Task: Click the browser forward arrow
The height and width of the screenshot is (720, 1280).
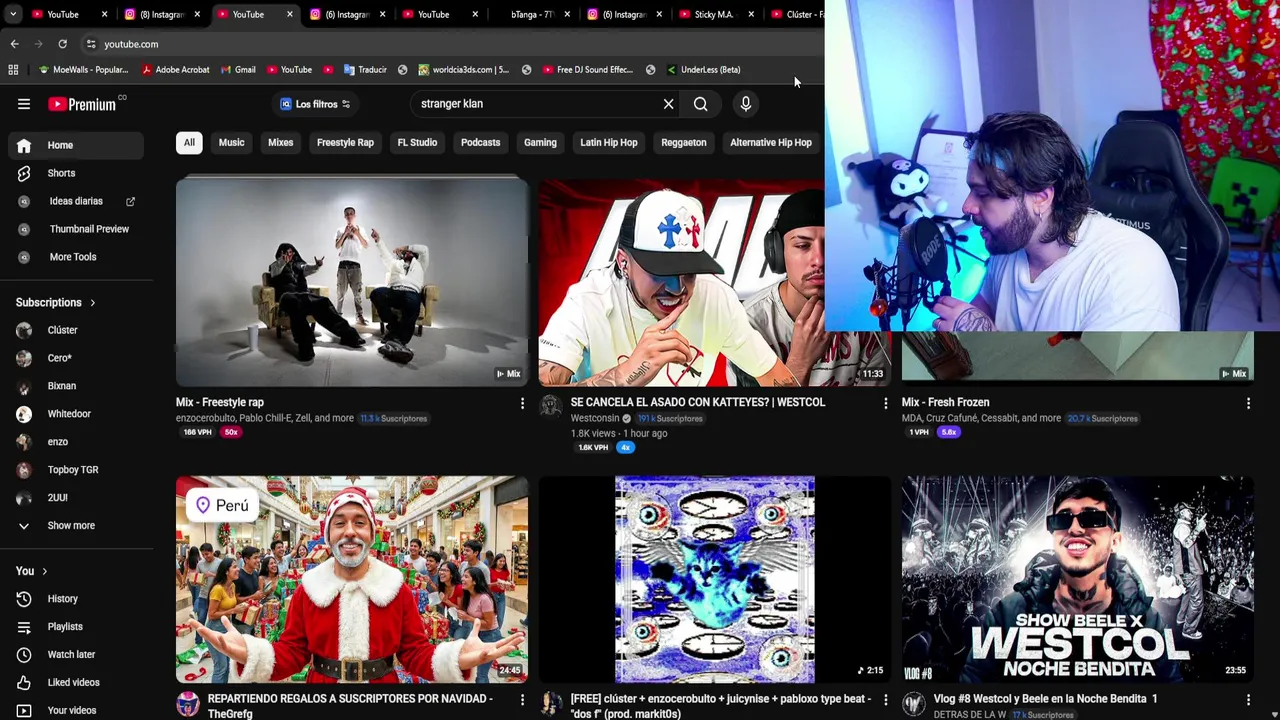Action: pyautogui.click(x=38, y=44)
